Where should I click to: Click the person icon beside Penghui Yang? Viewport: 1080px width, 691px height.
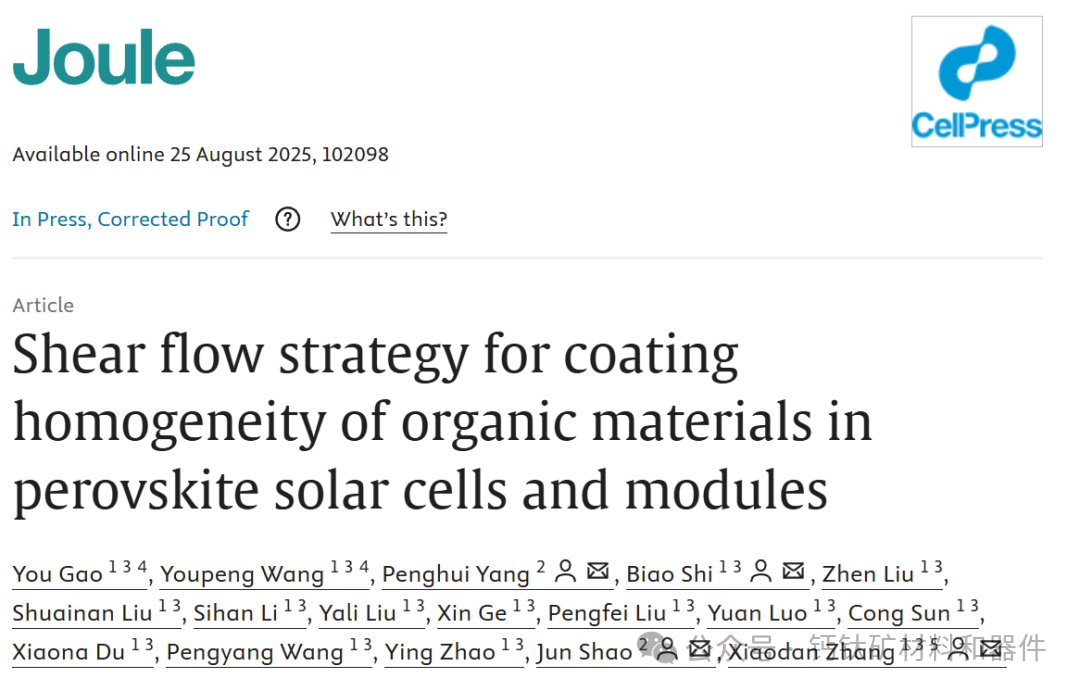tap(566, 572)
